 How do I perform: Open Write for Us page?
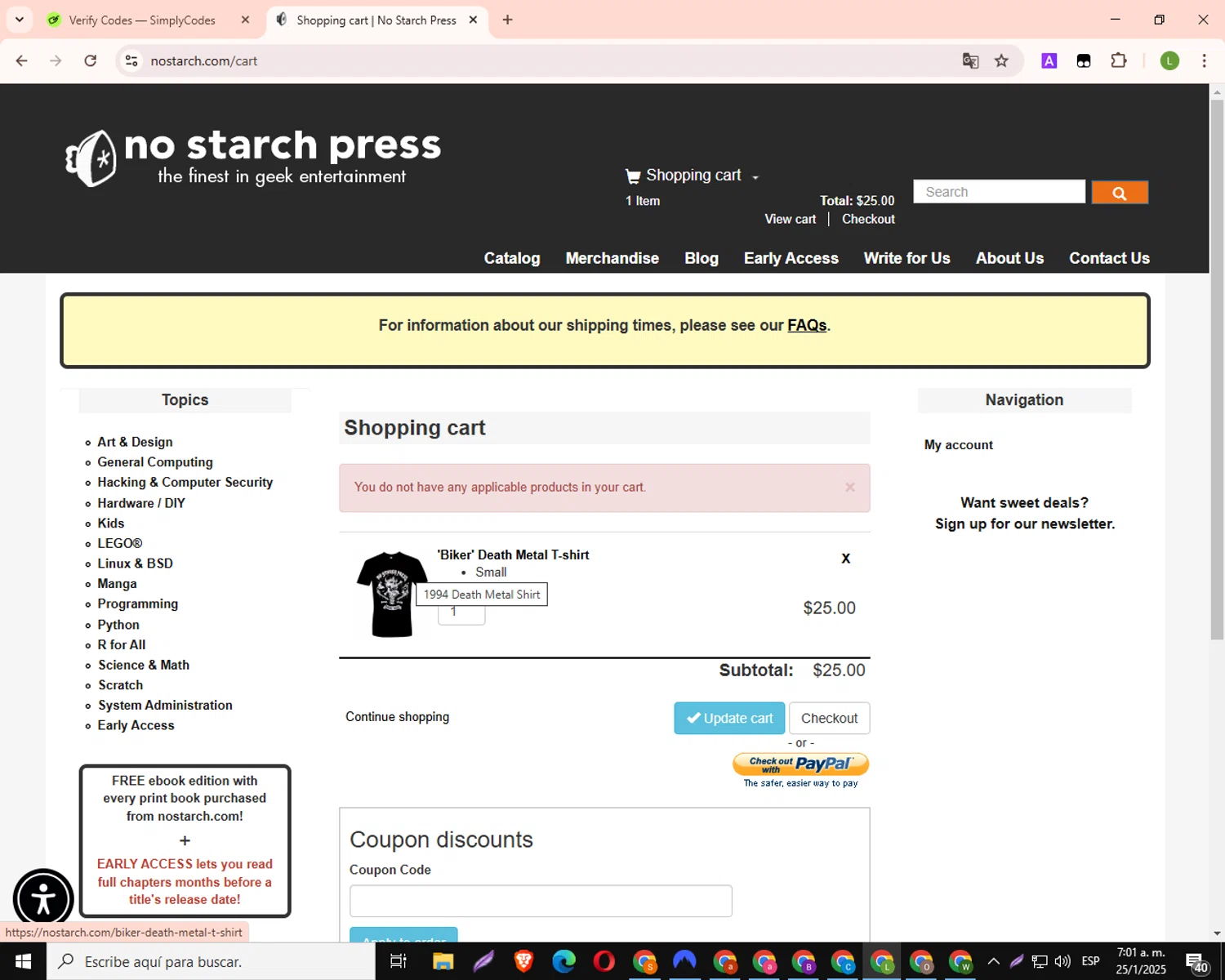(907, 258)
